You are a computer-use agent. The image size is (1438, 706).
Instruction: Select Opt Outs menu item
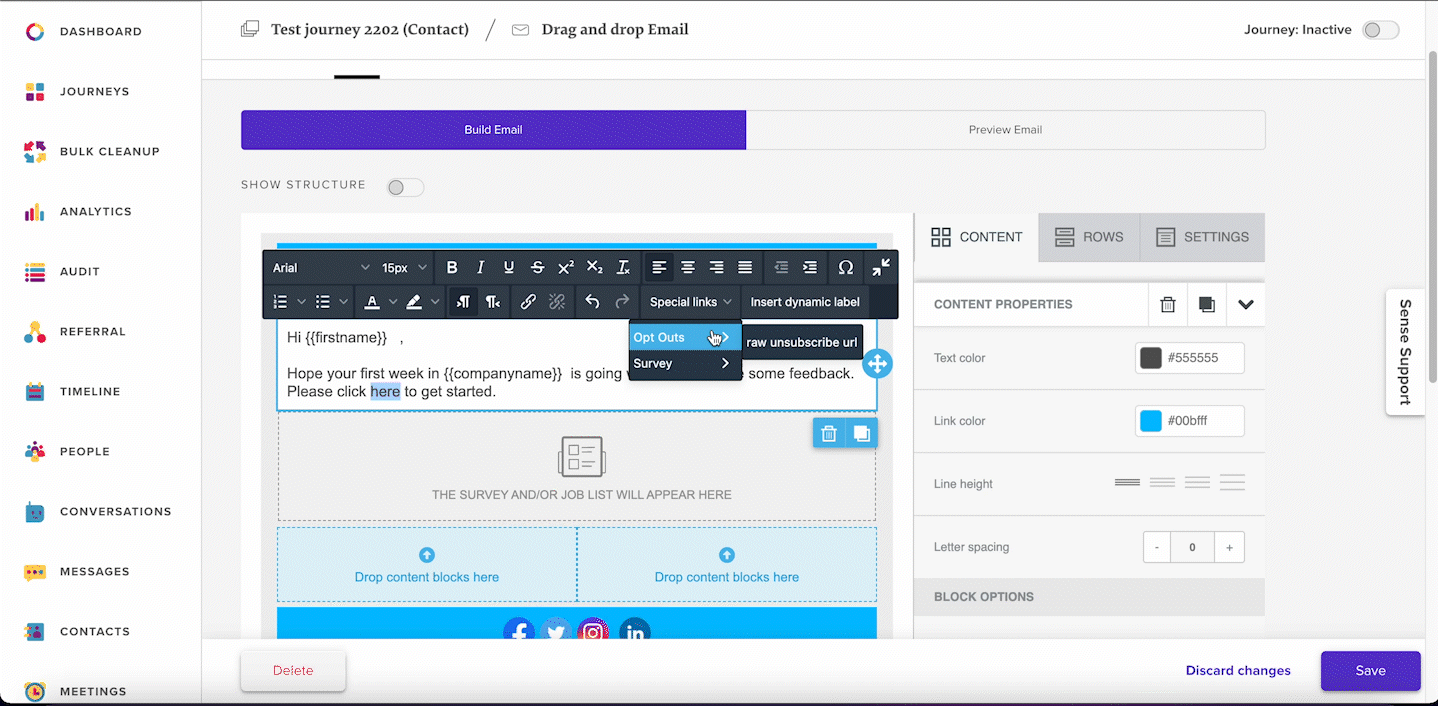click(685, 337)
